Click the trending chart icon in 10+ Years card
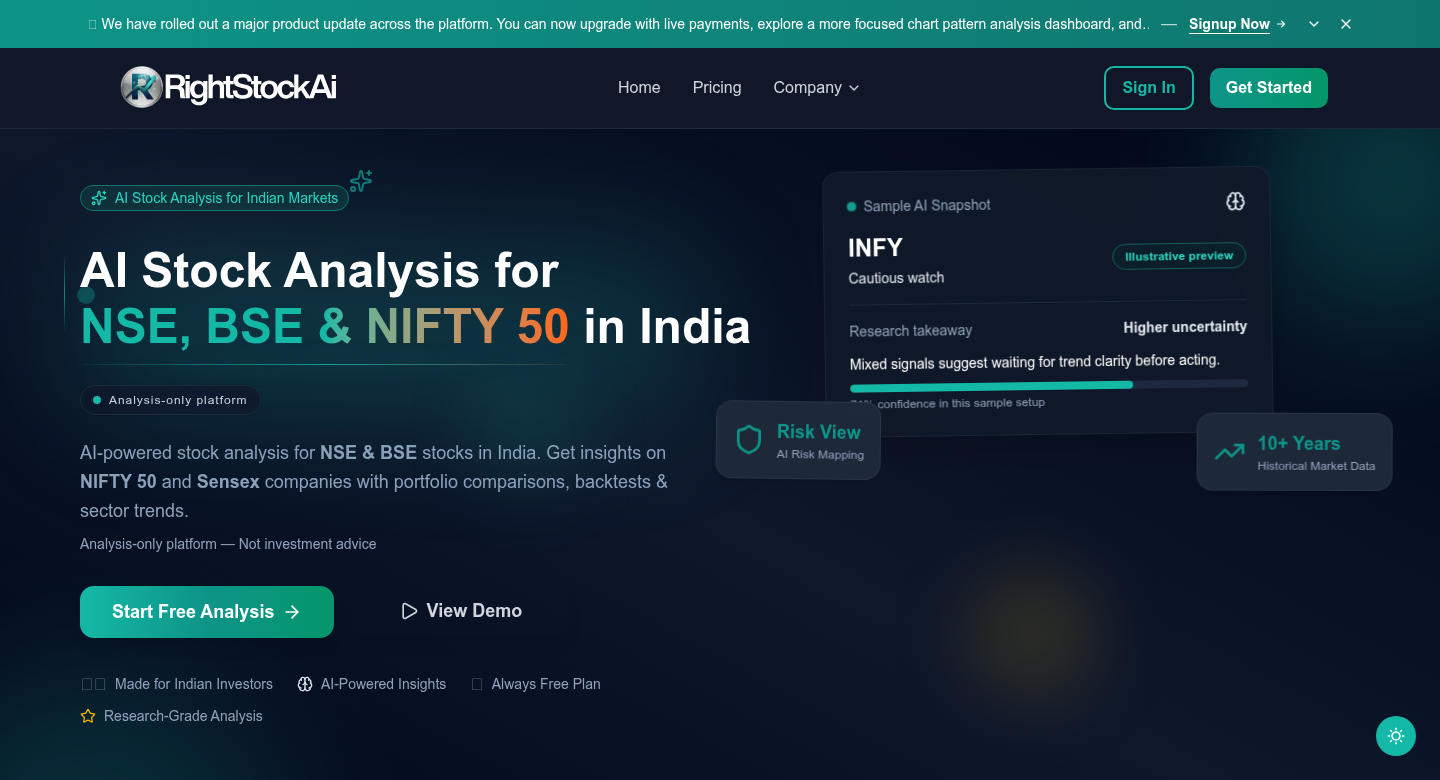Viewport: 1440px width, 780px height. 1229,452
